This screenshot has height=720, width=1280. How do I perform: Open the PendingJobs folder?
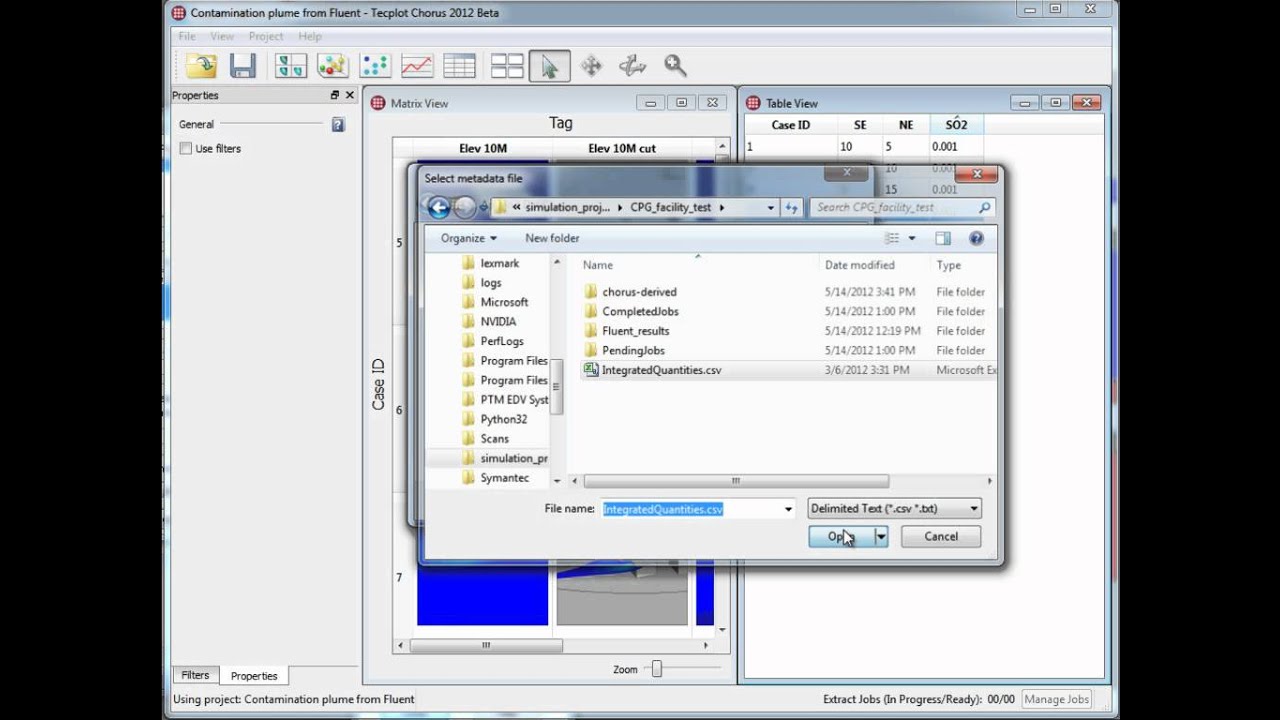[x=633, y=350]
